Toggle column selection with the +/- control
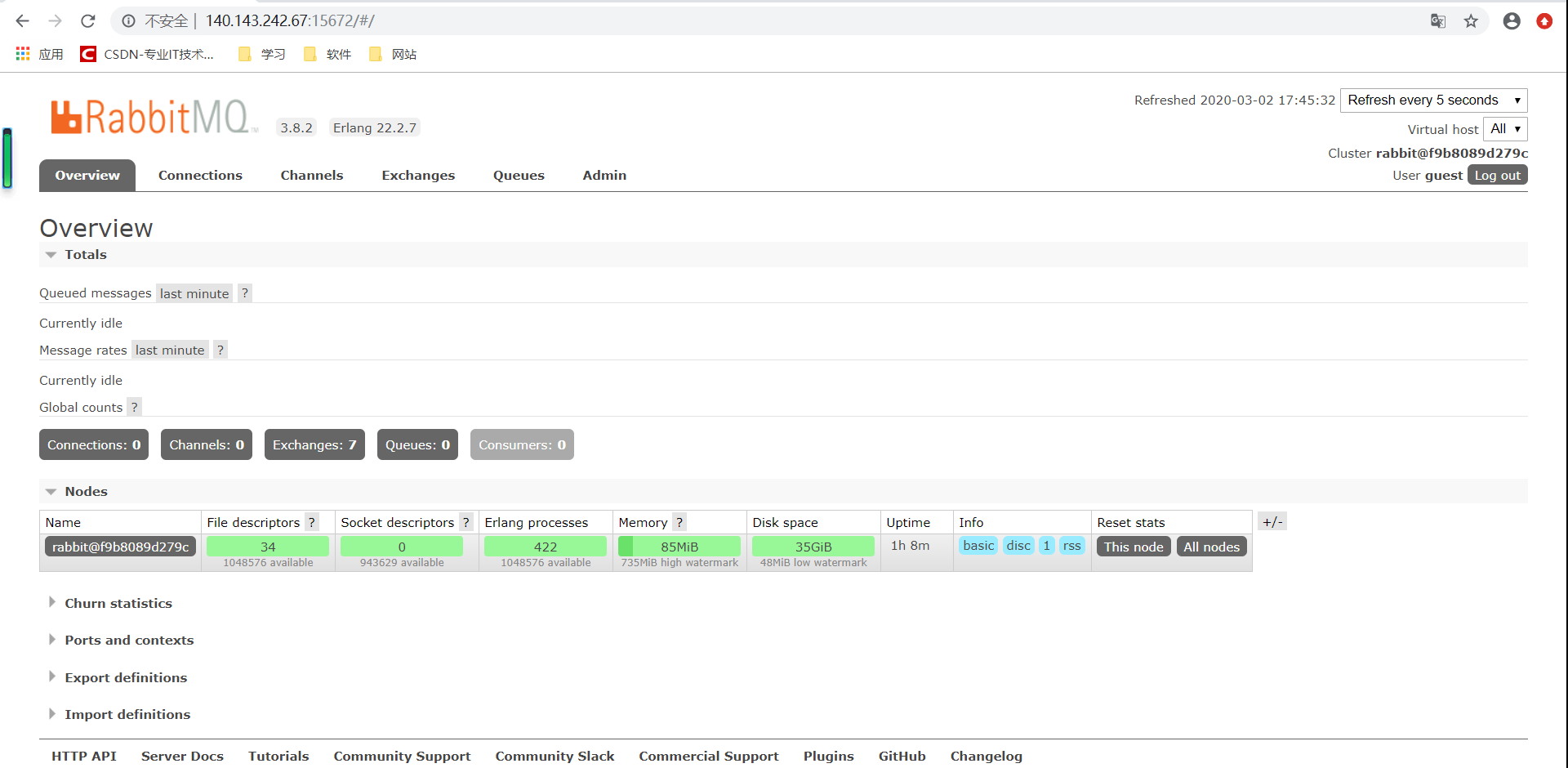Image resolution: width=1568 pixels, height=768 pixels. (1272, 521)
